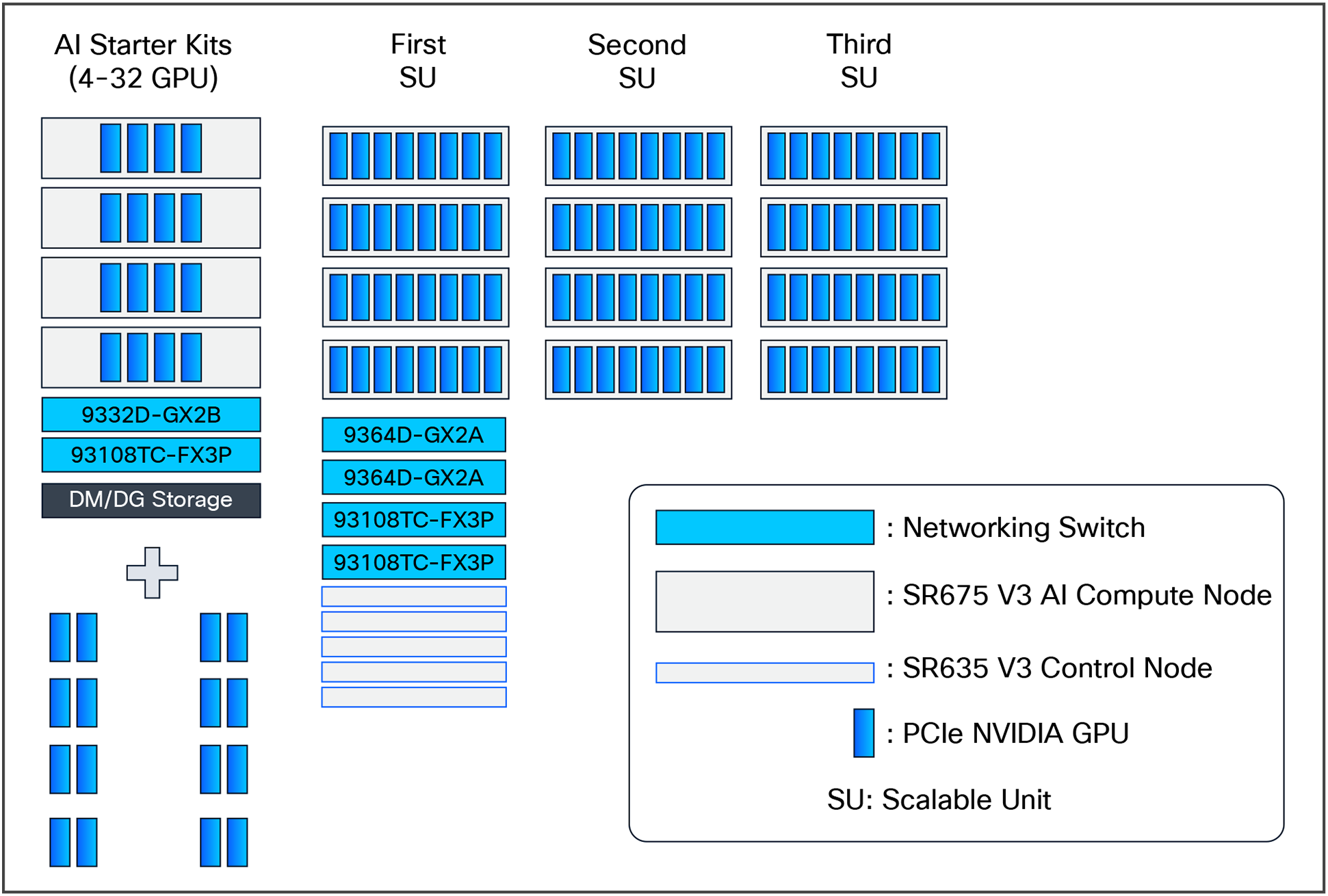Select the DM/DG Storage block

[151, 499]
